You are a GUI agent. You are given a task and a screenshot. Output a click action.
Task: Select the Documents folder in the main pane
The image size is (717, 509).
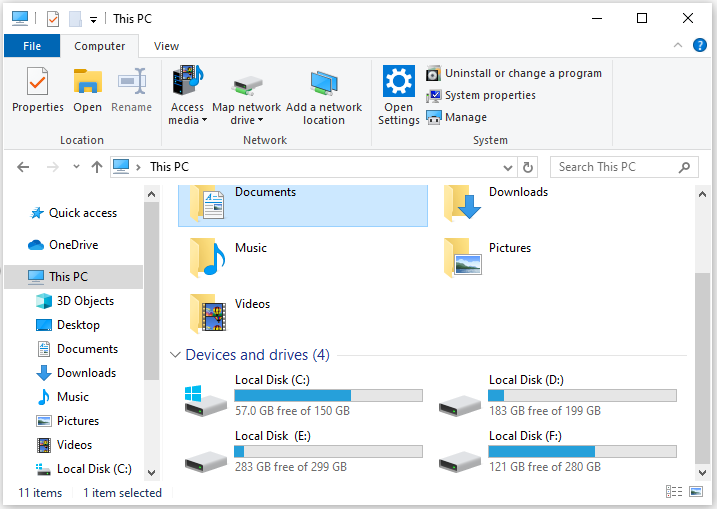coord(303,205)
